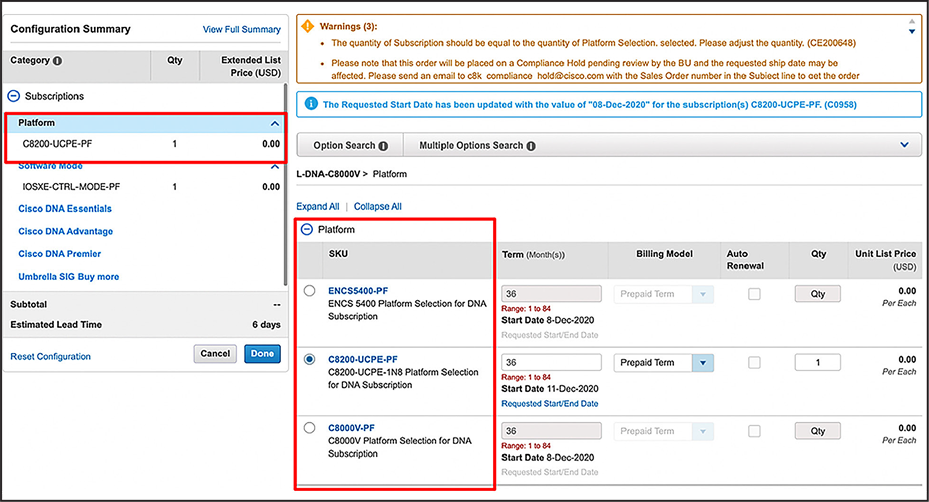Click Reset Configuration link

[50, 356]
